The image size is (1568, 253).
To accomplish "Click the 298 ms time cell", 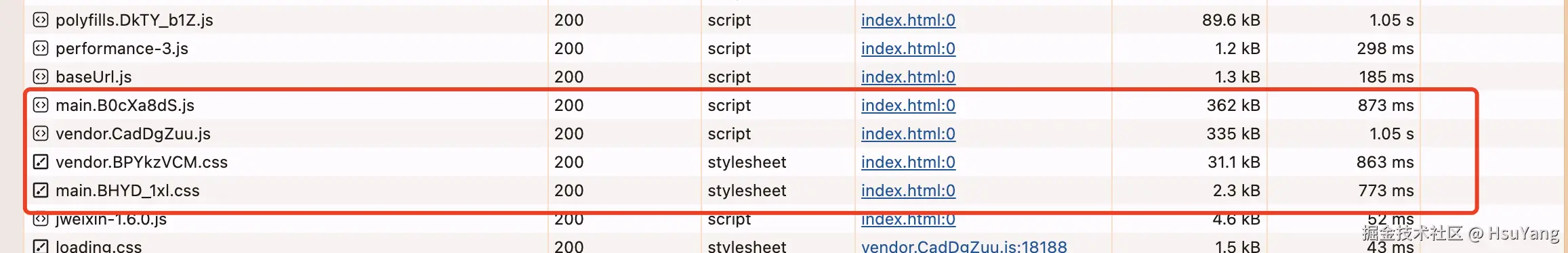I will [x=1386, y=49].
